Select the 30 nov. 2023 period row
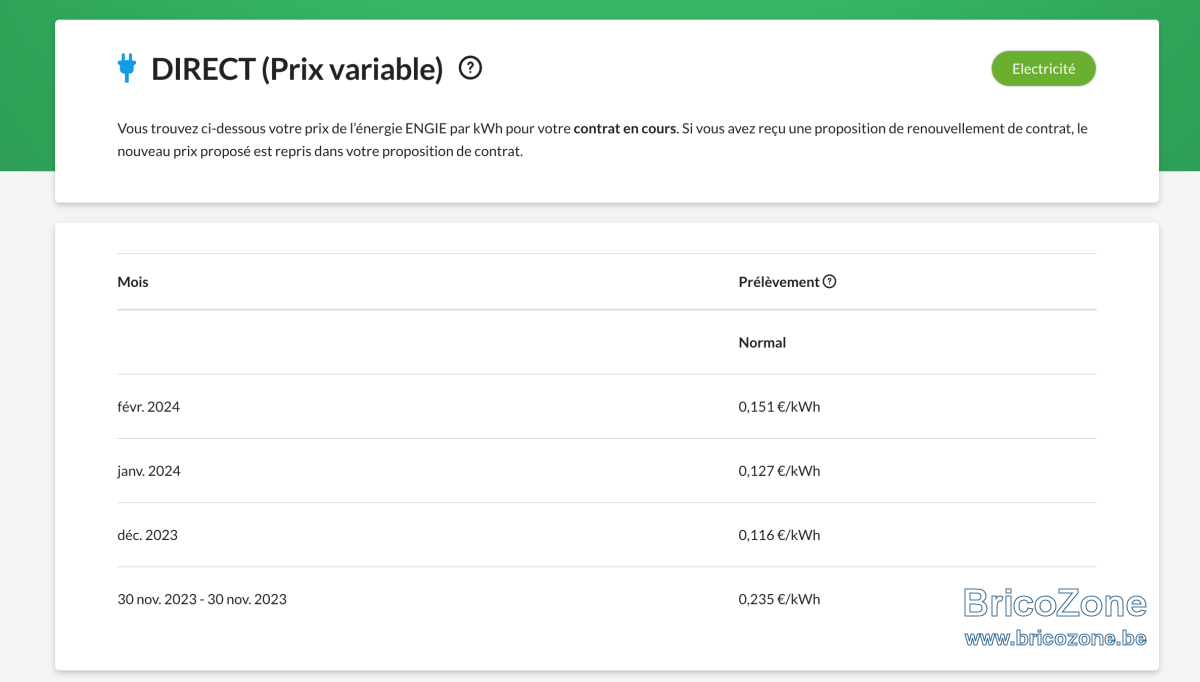The height and width of the screenshot is (682, 1200). pyautogui.click(x=607, y=599)
